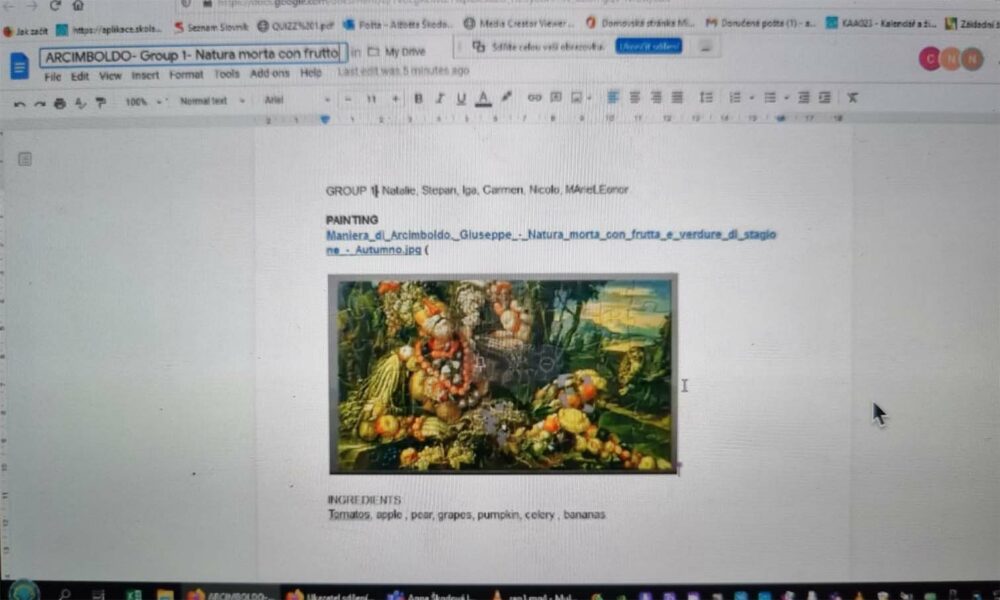Image resolution: width=1000 pixels, height=600 pixels.
Task: Set right text alignment
Action: (656, 97)
